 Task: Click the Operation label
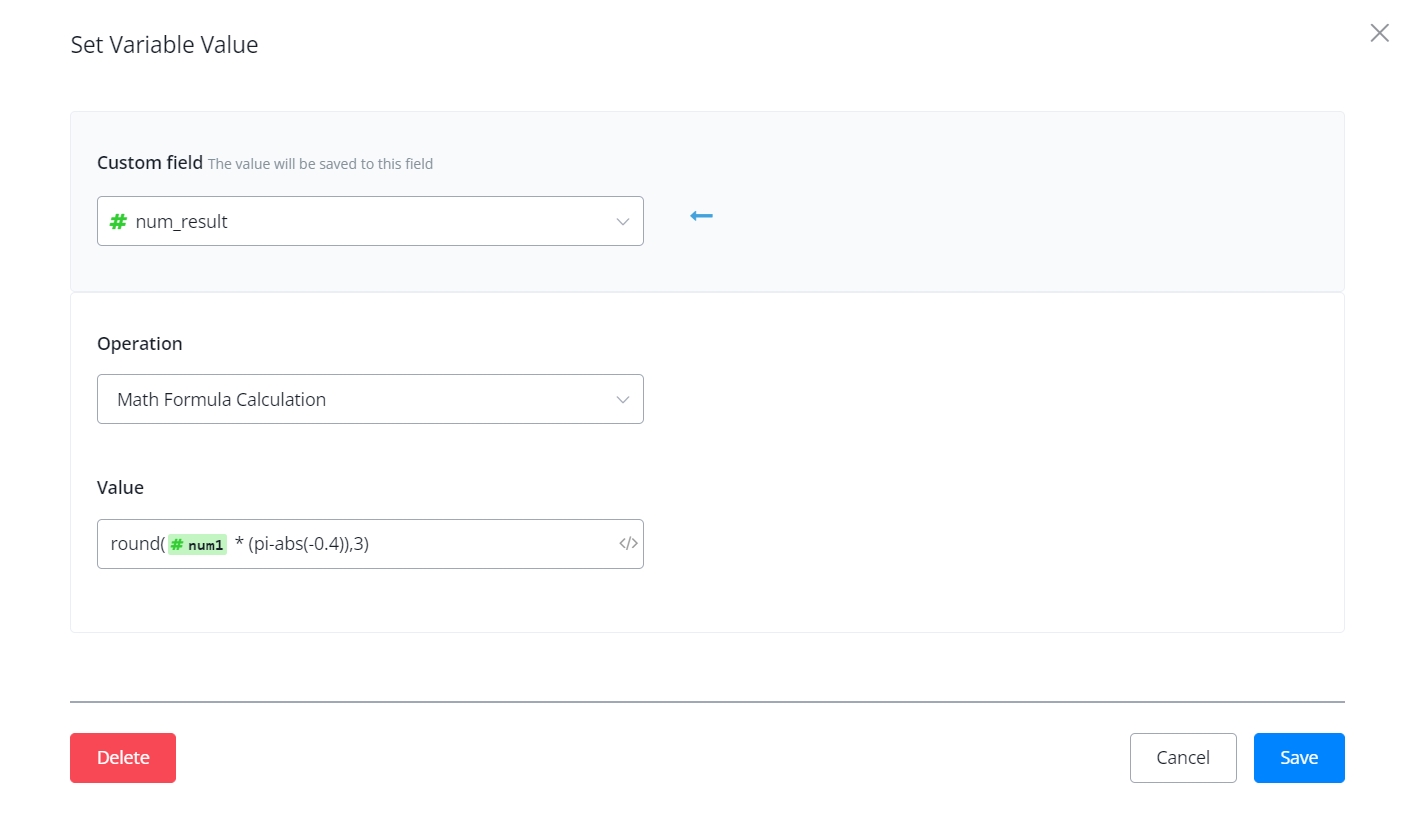point(139,344)
